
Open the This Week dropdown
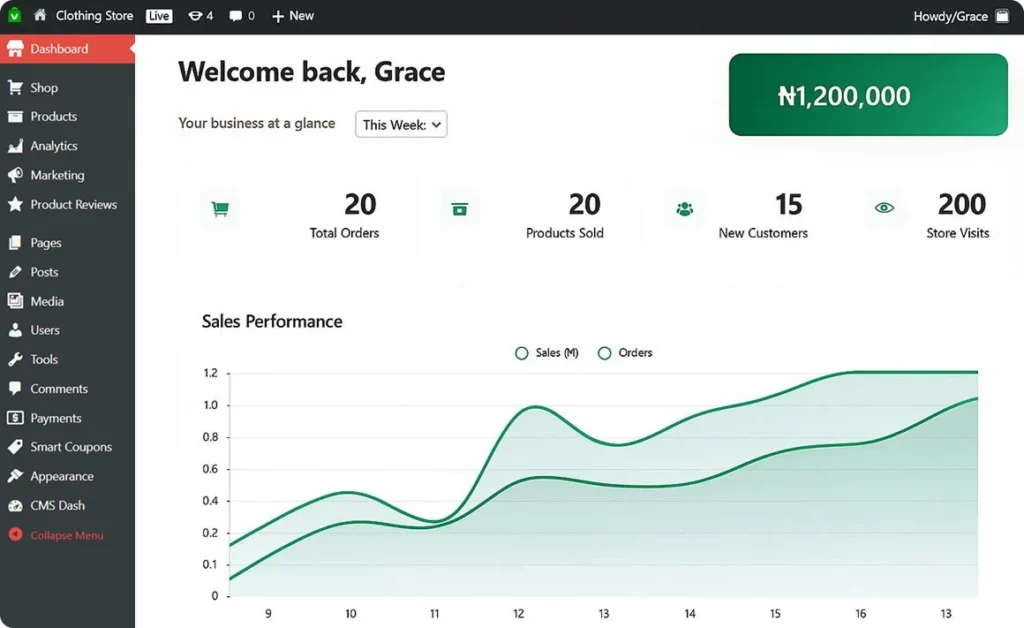pyautogui.click(x=400, y=124)
